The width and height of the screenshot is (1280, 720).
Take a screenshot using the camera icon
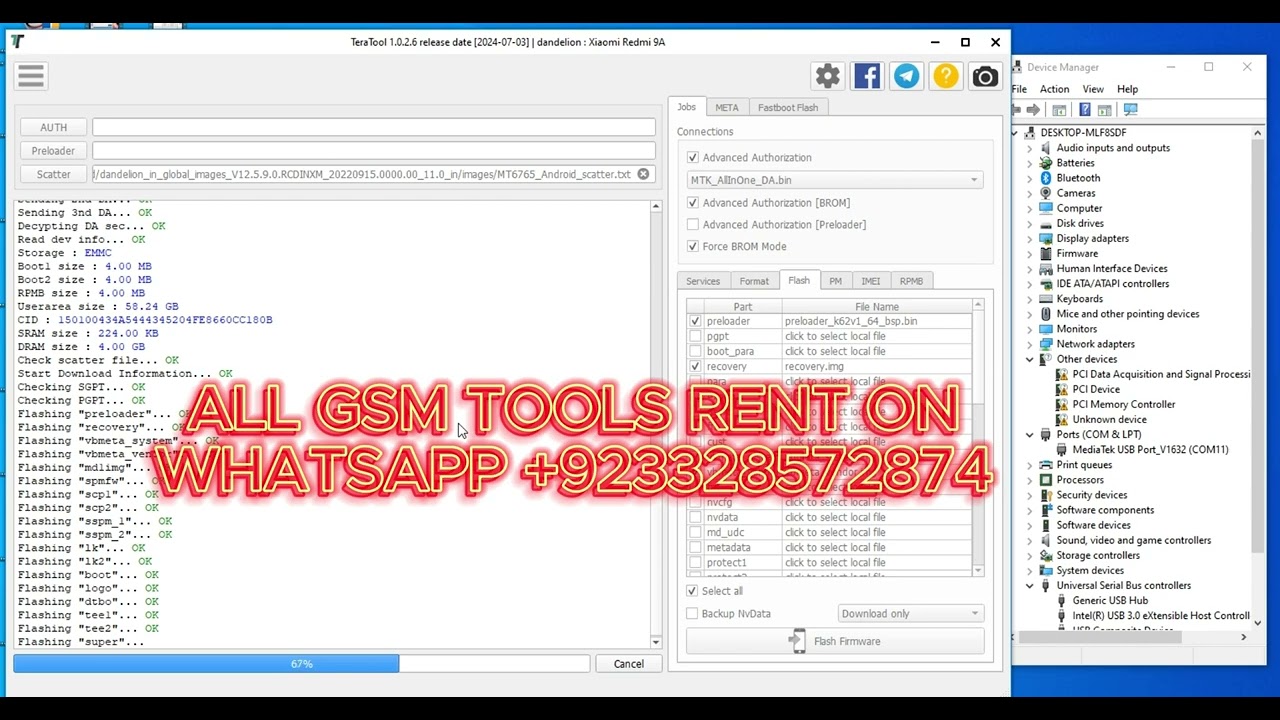pos(984,75)
